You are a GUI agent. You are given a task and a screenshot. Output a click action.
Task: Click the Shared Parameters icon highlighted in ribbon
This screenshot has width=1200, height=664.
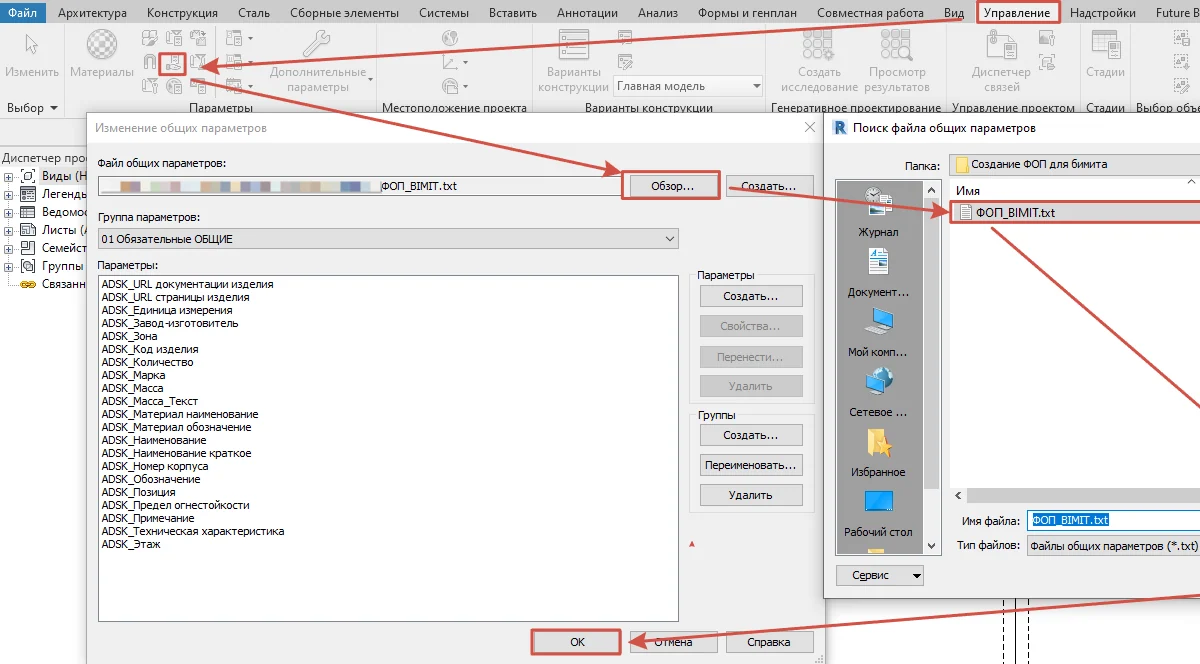(x=174, y=62)
